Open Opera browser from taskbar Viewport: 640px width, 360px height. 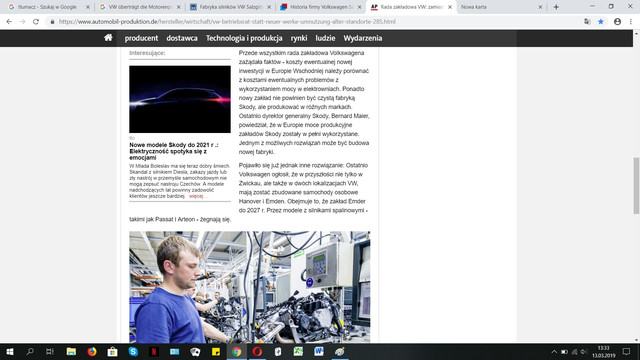pyautogui.click(x=257, y=351)
